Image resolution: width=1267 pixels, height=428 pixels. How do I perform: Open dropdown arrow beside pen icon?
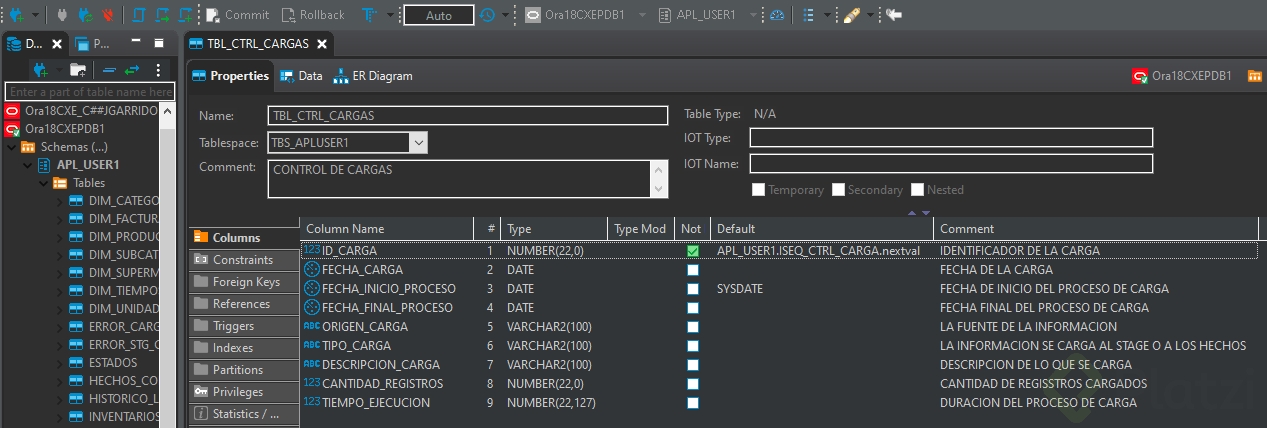[870, 15]
